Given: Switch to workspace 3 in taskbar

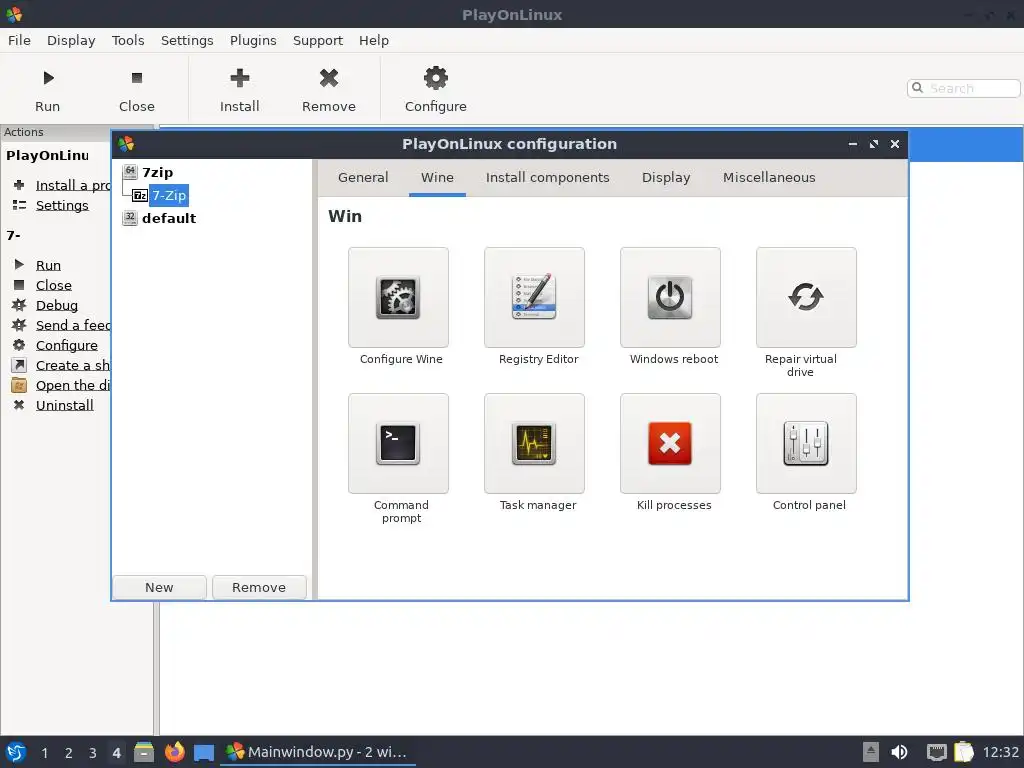Looking at the screenshot, I should pos(93,753).
